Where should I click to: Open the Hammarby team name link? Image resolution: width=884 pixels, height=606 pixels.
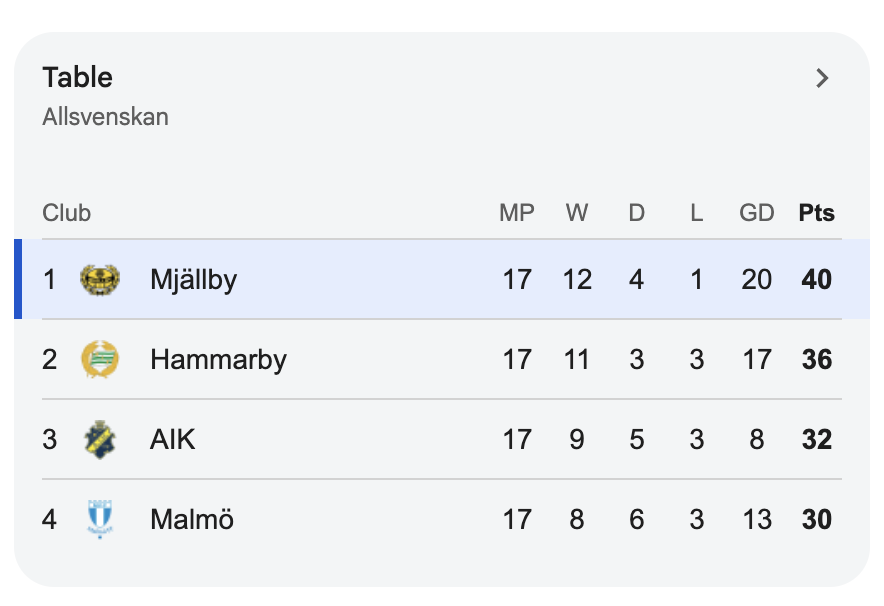pyautogui.click(x=218, y=360)
